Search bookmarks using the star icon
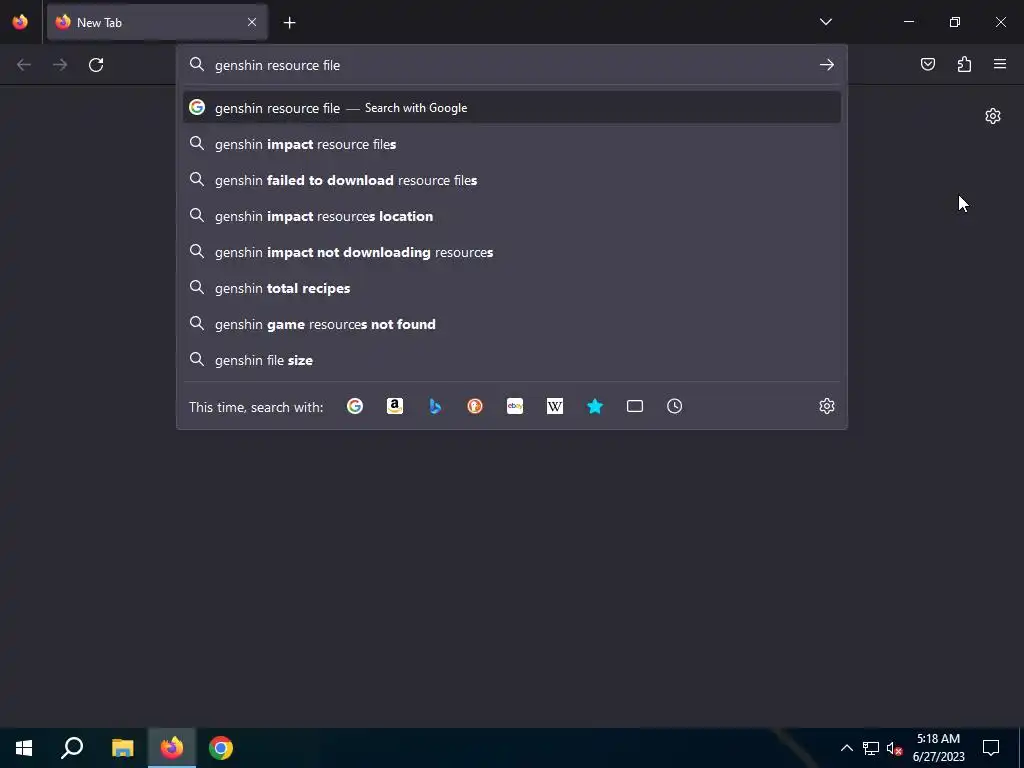This screenshot has height=768, width=1024. tap(595, 406)
